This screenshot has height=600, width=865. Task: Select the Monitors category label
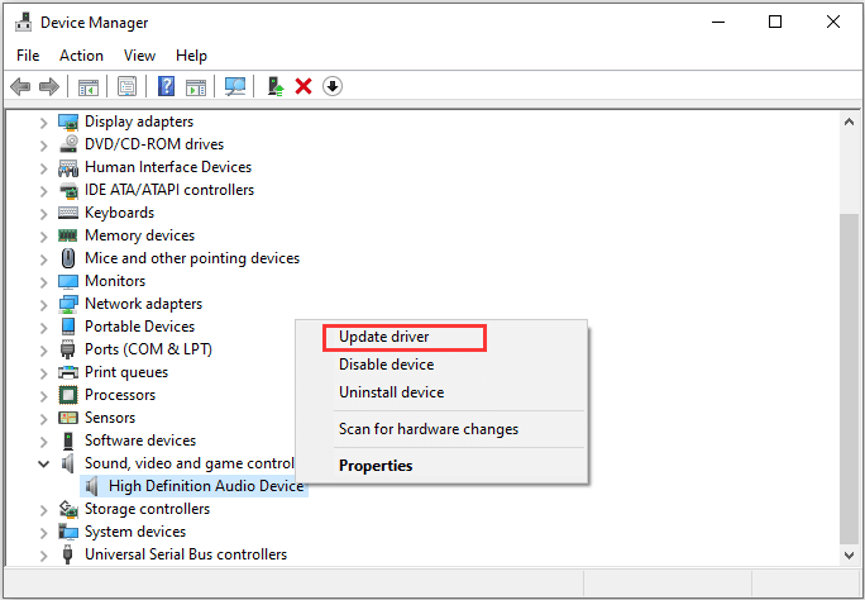pos(115,281)
